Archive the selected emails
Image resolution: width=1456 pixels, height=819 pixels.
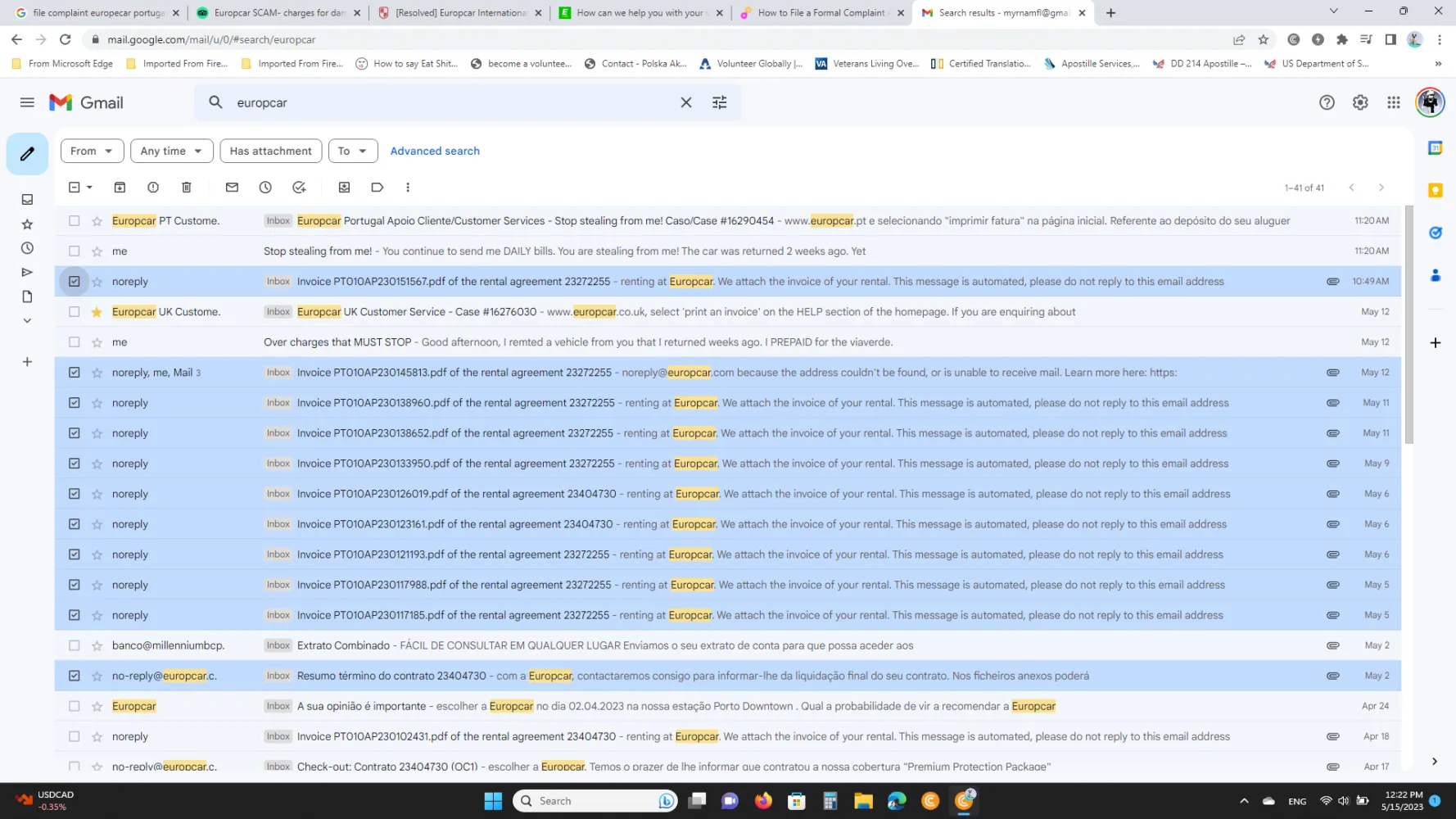120,188
